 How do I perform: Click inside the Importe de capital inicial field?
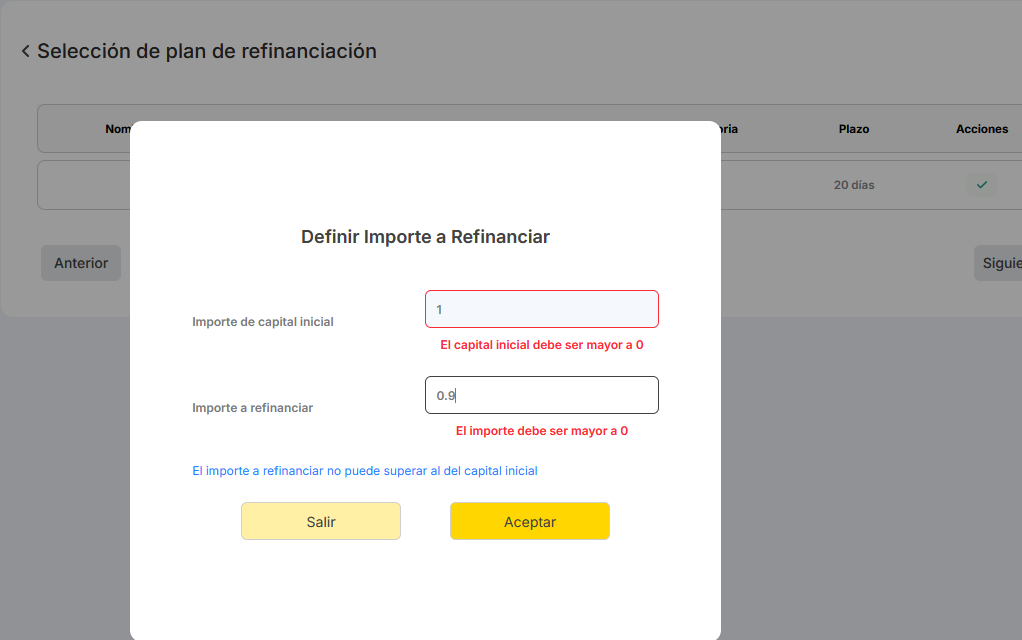click(x=541, y=309)
